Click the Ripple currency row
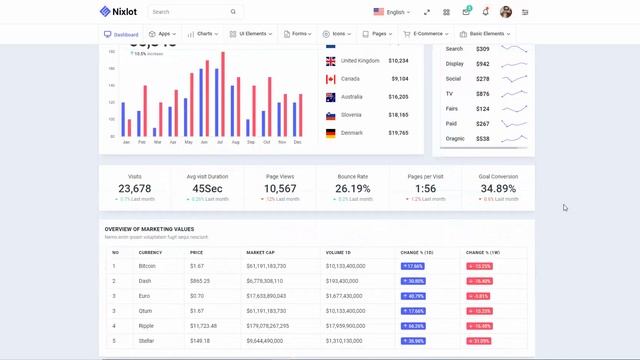The width and height of the screenshot is (640, 360). 317,326
